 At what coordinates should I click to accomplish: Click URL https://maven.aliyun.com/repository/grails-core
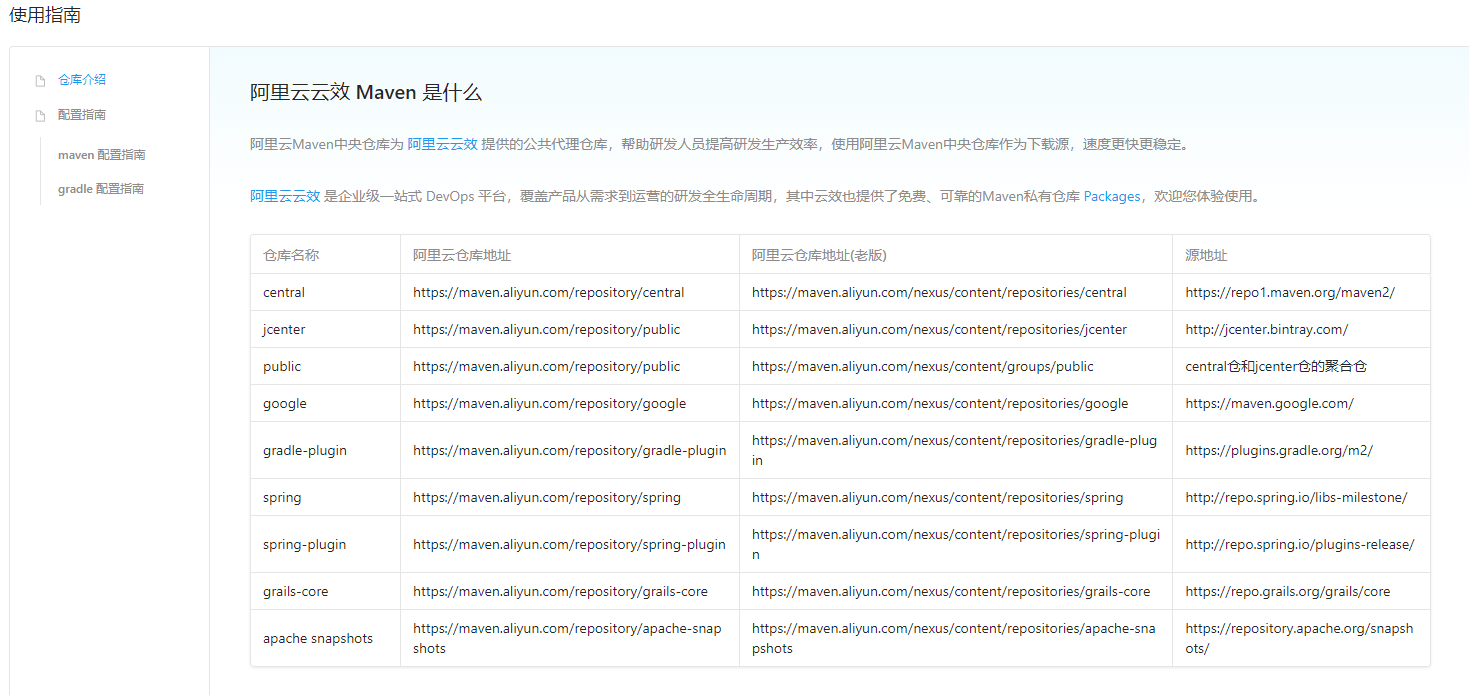click(561, 592)
